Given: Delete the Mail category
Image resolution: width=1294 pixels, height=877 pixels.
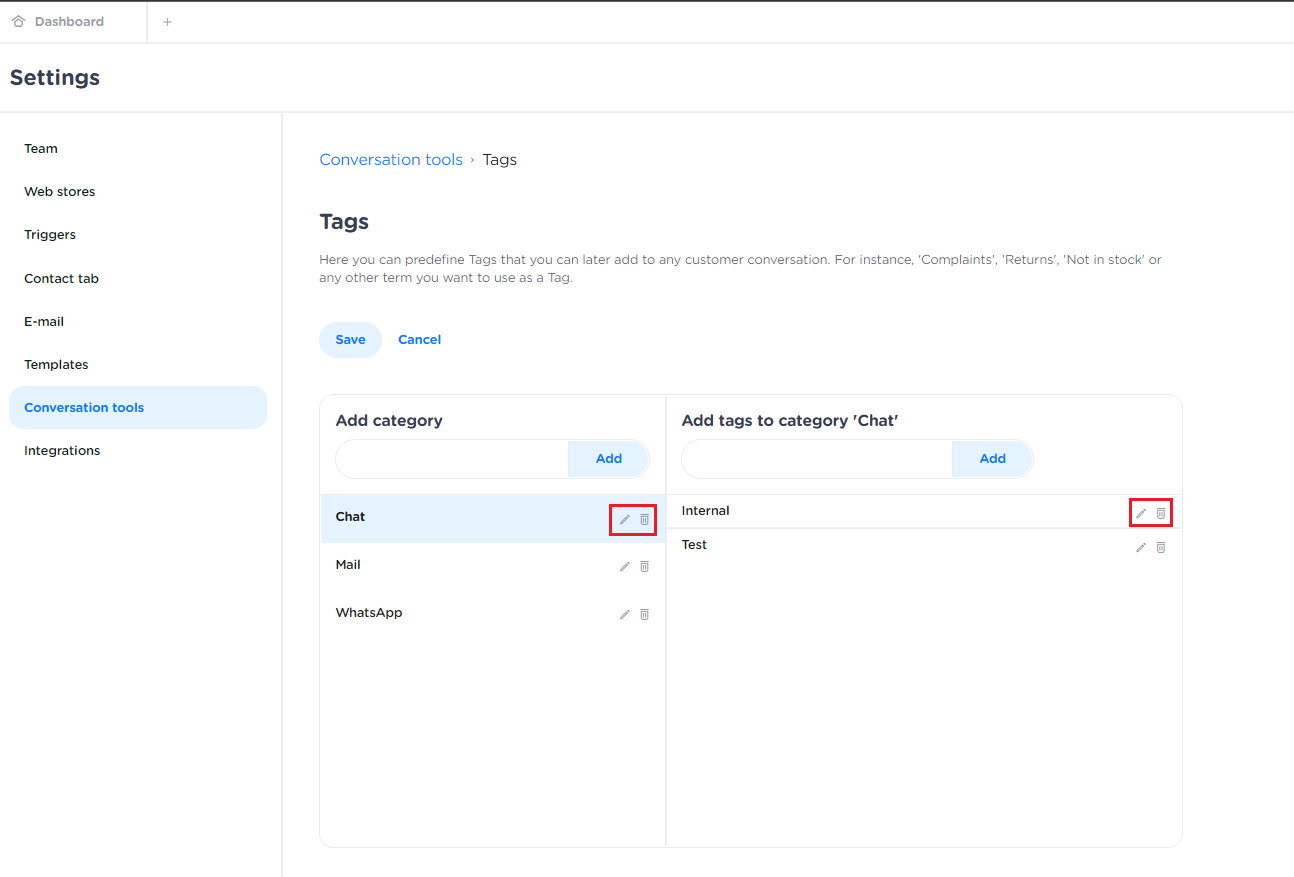Looking at the screenshot, I should click(x=644, y=566).
